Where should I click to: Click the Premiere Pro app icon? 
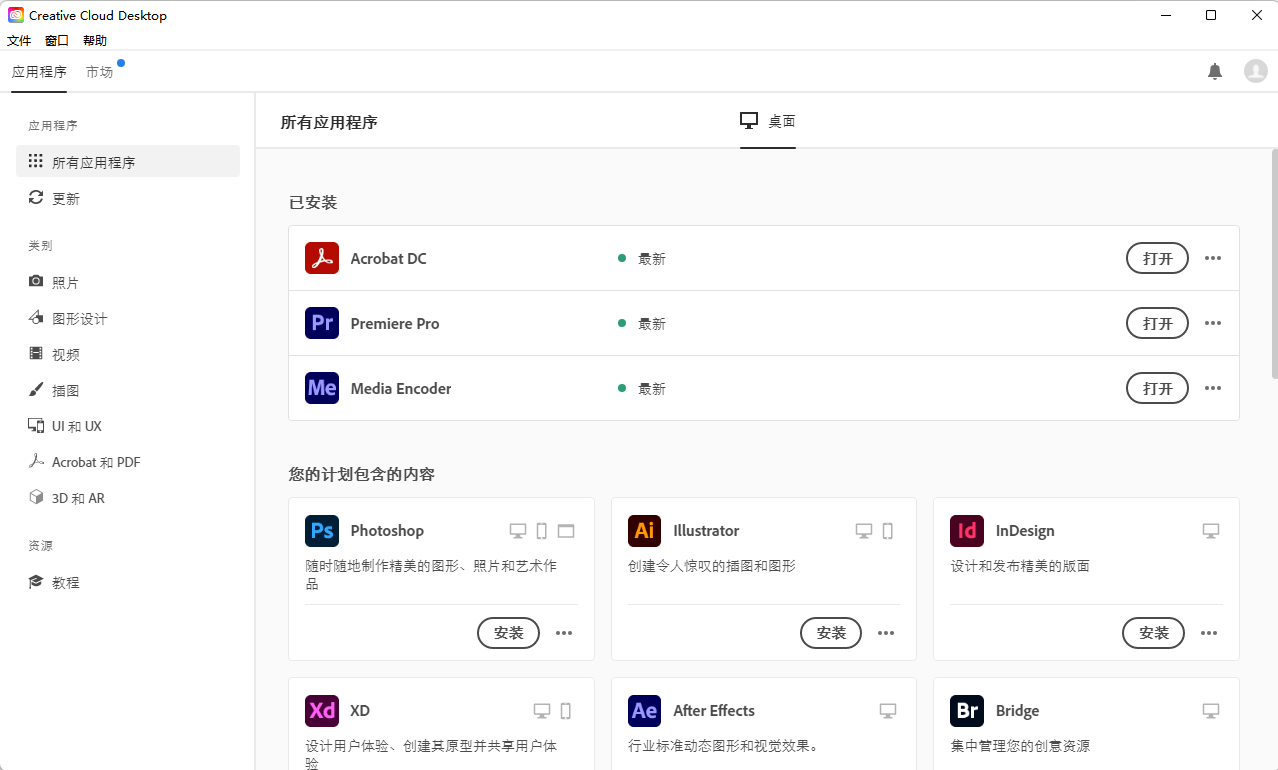(322, 323)
